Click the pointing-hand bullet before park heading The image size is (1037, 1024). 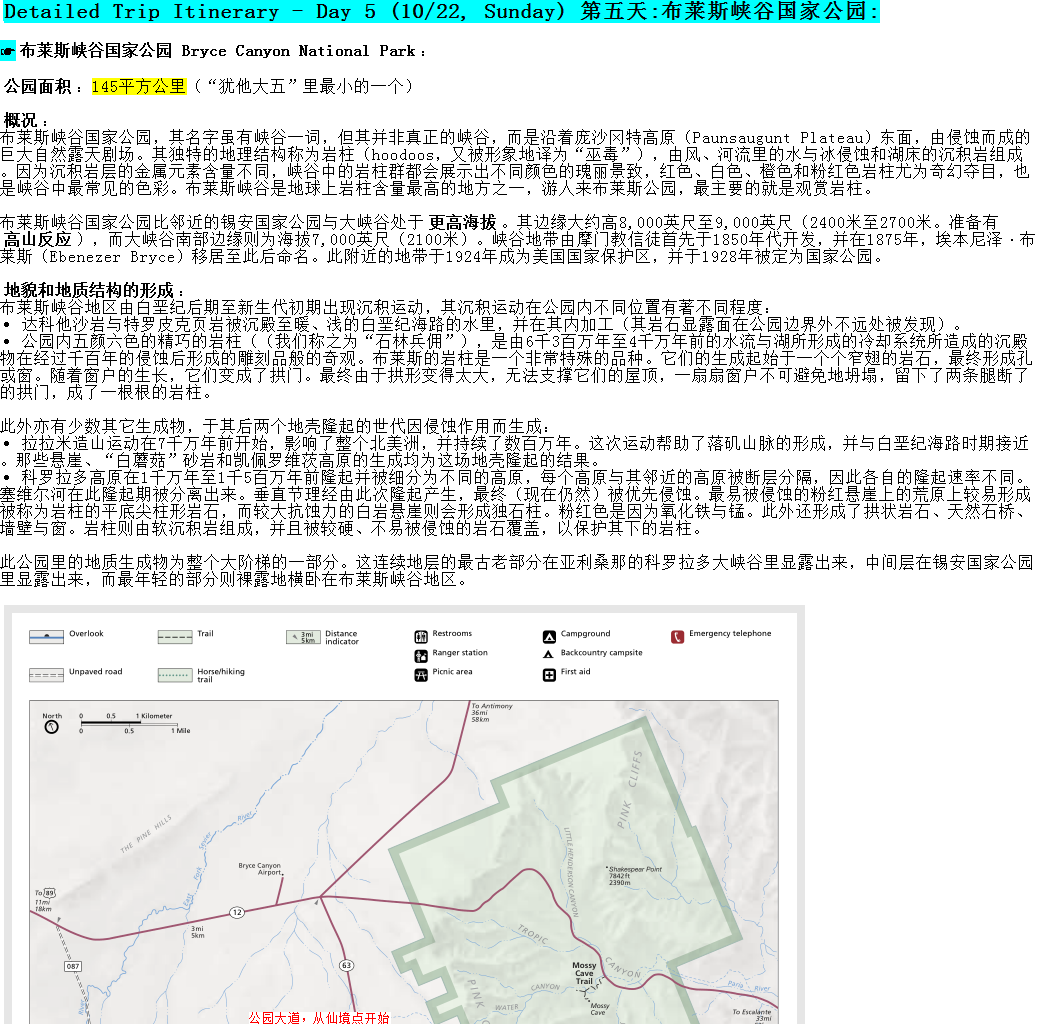[x=8, y=51]
